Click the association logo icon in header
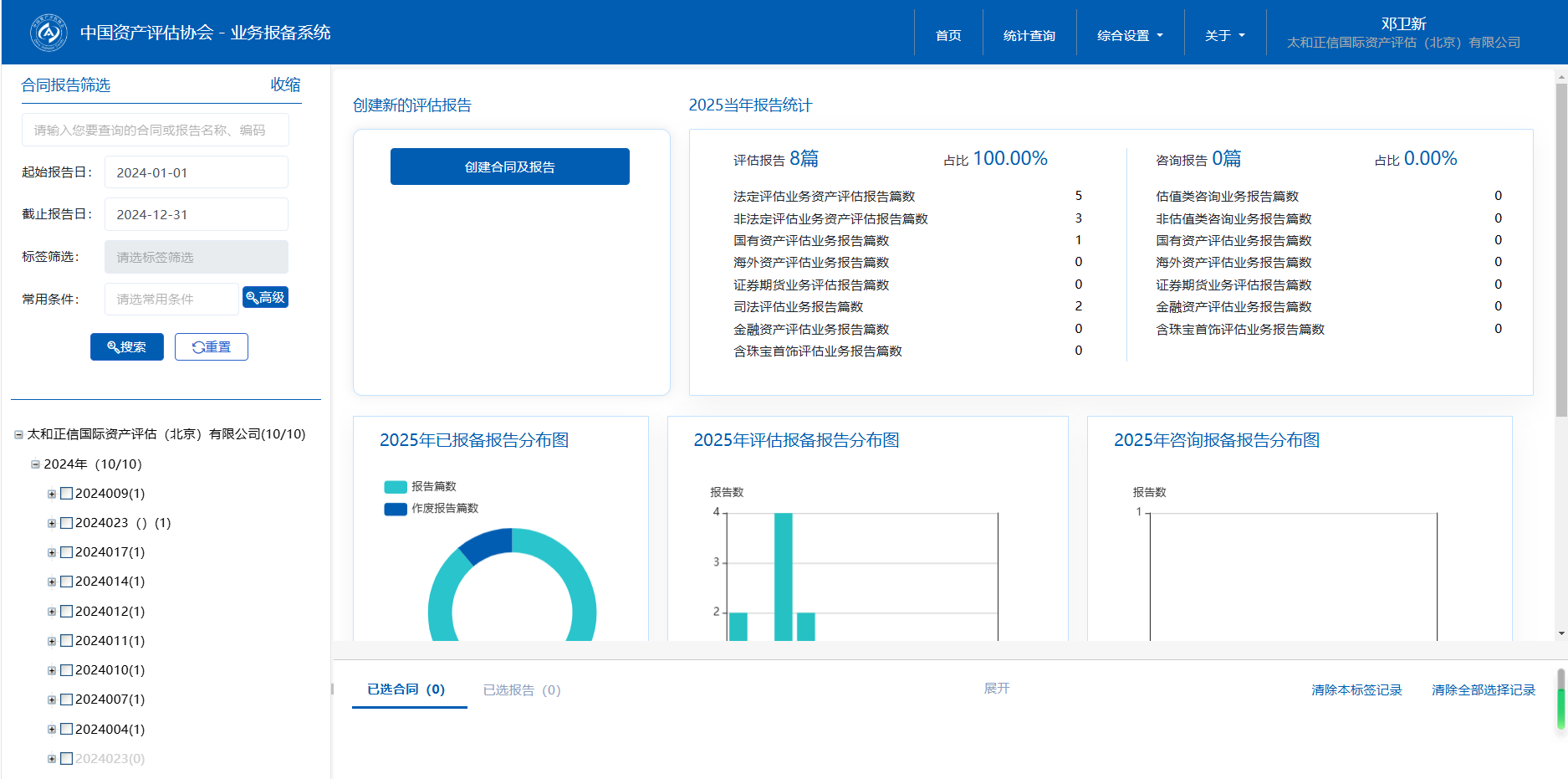Screen dimensions: 1568x779 (x=49, y=33)
